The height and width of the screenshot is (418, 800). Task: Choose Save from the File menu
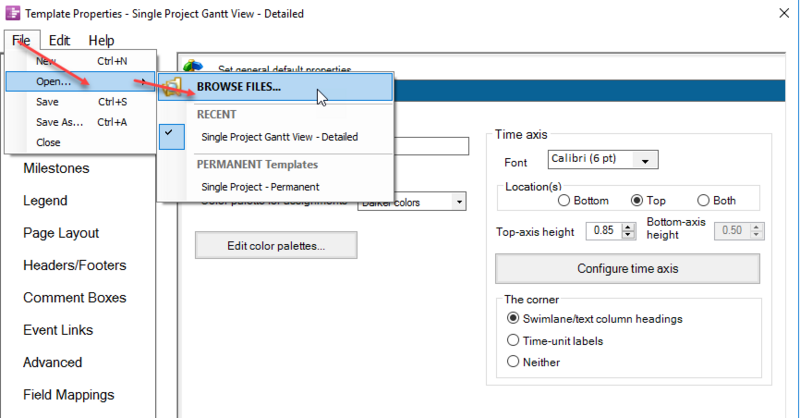click(81, 102)
